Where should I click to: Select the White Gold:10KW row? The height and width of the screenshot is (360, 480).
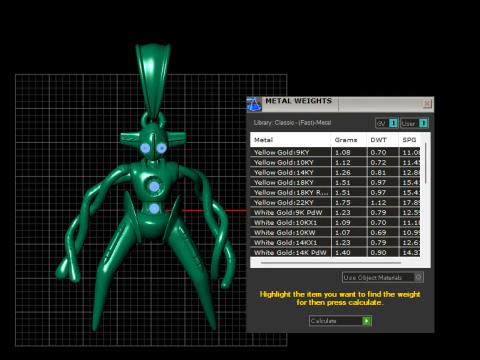pos(335,232)
